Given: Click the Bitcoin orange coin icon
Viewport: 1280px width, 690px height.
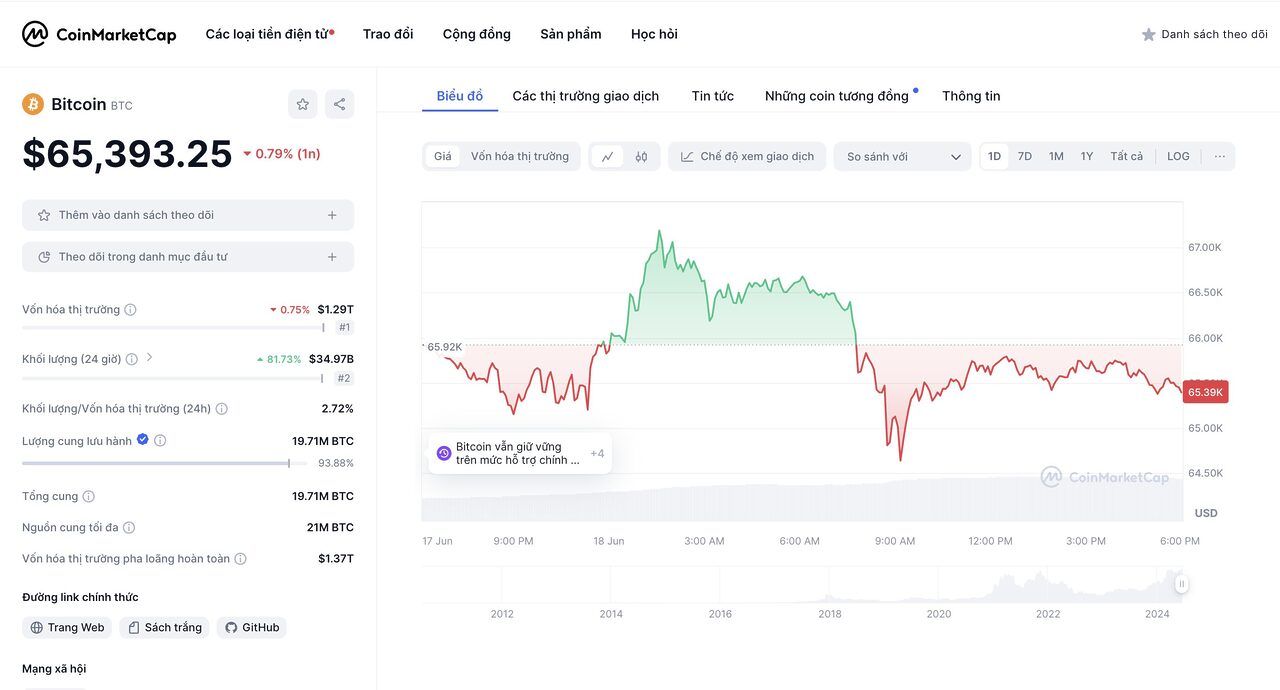Looking at the screenshot, I should 33,104.
